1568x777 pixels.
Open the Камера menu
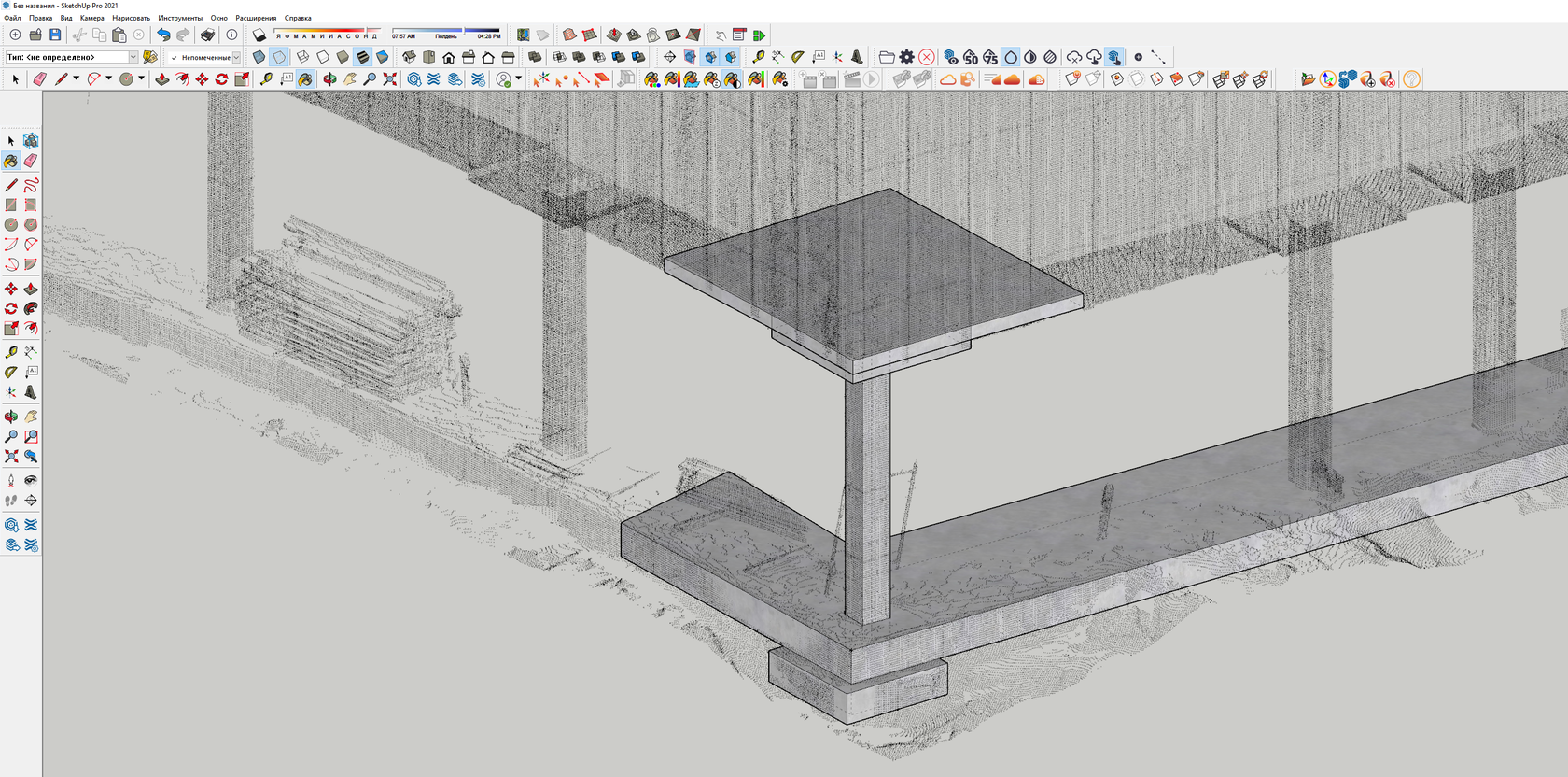coord(91,18)
